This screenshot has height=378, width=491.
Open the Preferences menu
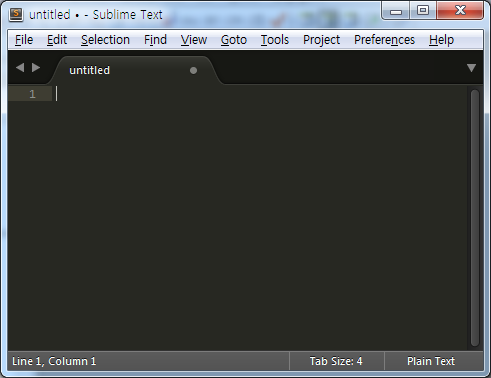tap(384, 40)
